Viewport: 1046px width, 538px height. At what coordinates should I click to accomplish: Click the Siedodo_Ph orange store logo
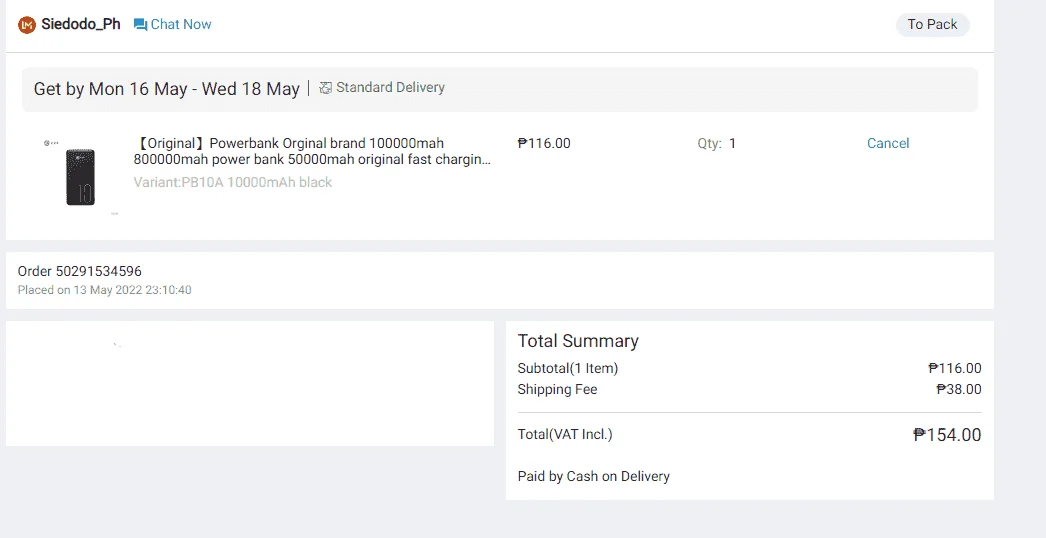27,25
